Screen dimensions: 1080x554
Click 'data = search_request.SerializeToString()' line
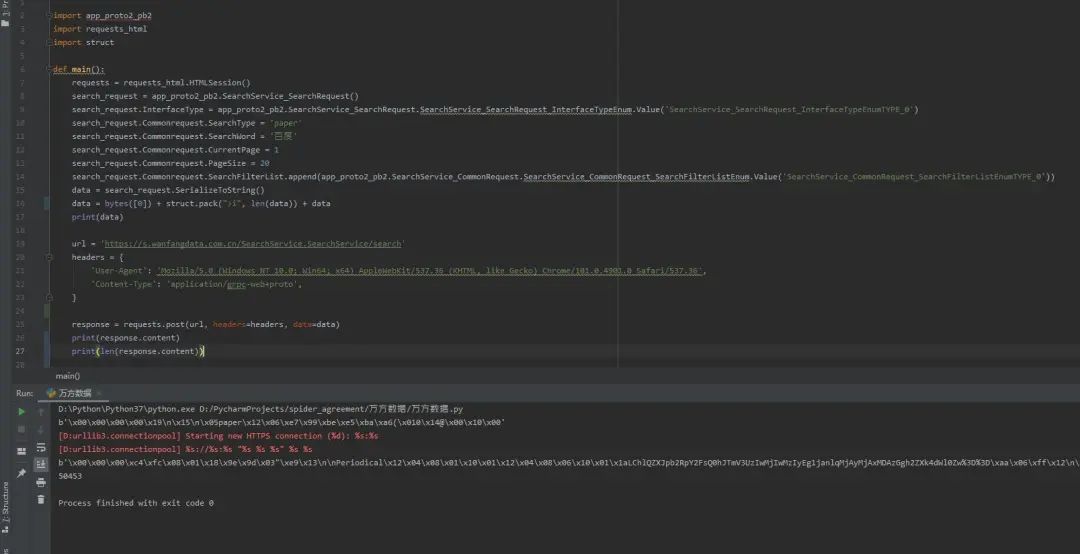(x=168, y=190)
